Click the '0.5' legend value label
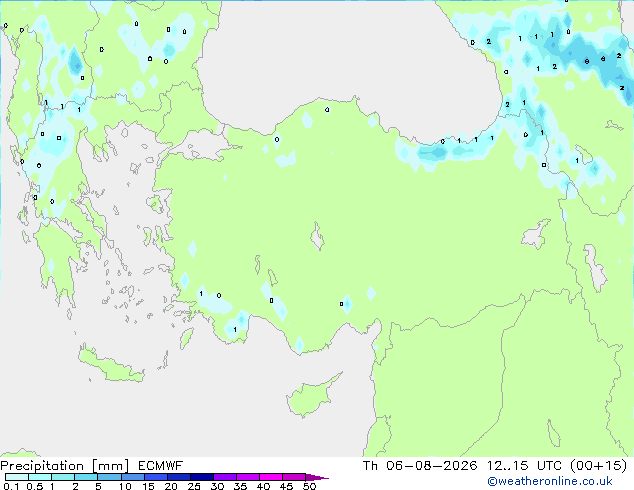The image size is (634, 490). 35,486
